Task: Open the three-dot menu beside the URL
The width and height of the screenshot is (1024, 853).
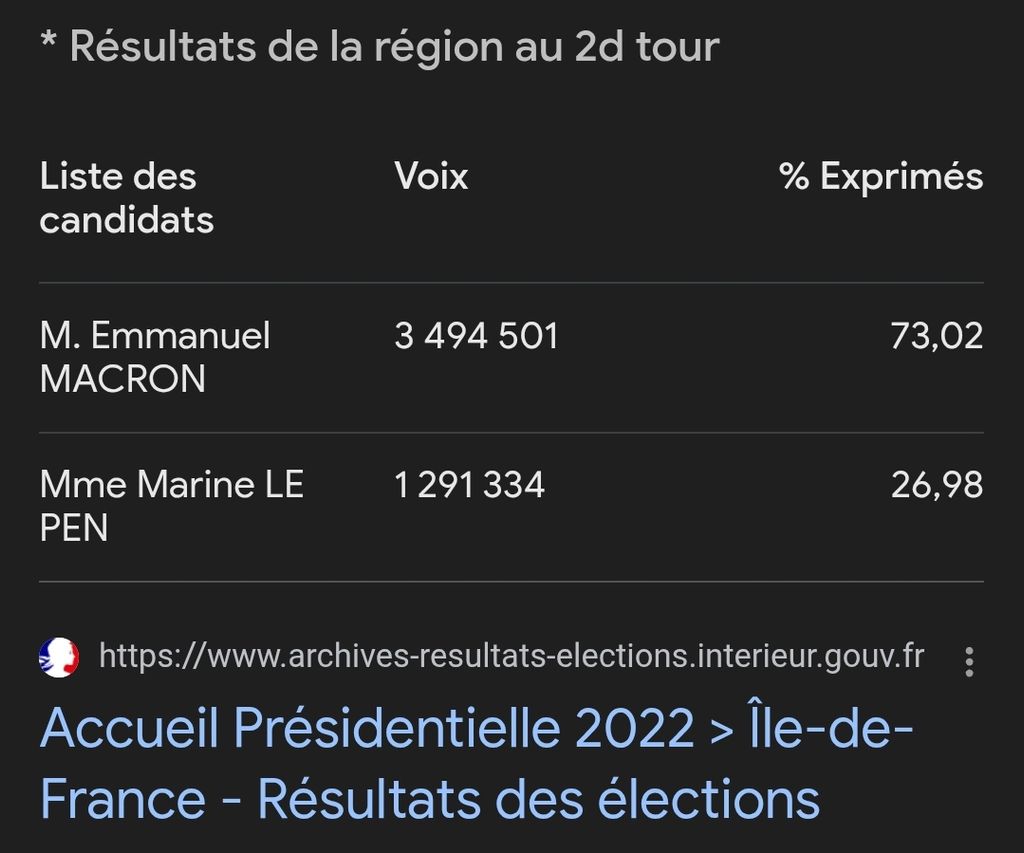Action: [969, 662]
